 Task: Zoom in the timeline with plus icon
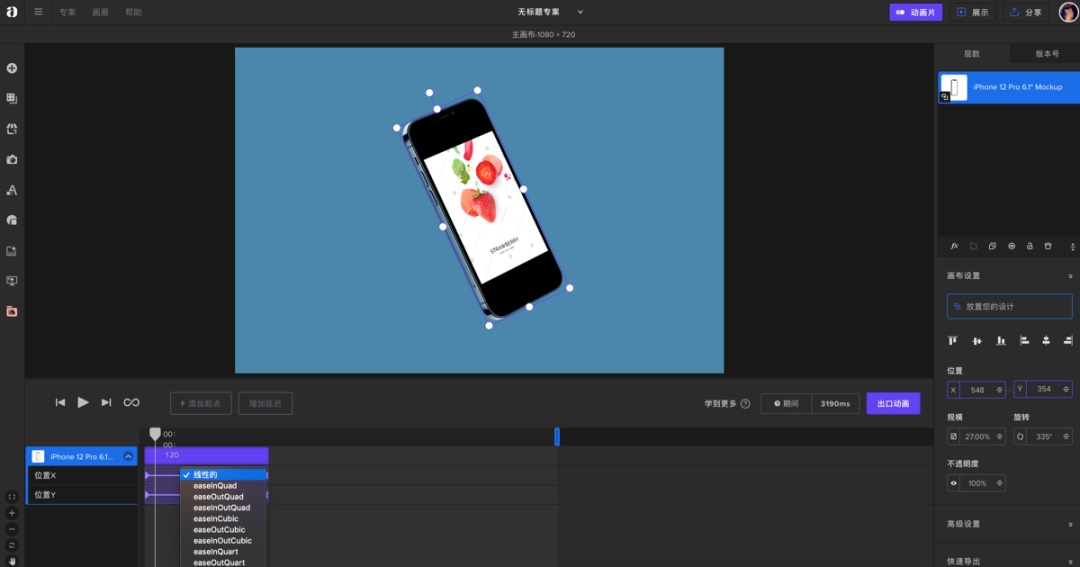click(12, 513)
